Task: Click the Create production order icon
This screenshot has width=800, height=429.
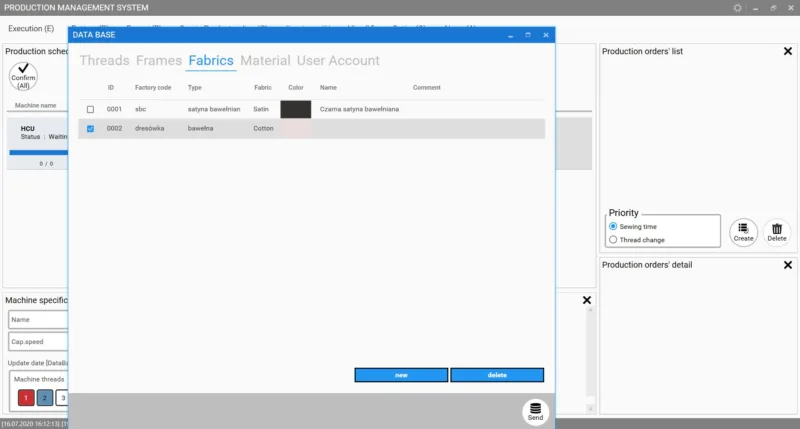Action: pos(743,232)
